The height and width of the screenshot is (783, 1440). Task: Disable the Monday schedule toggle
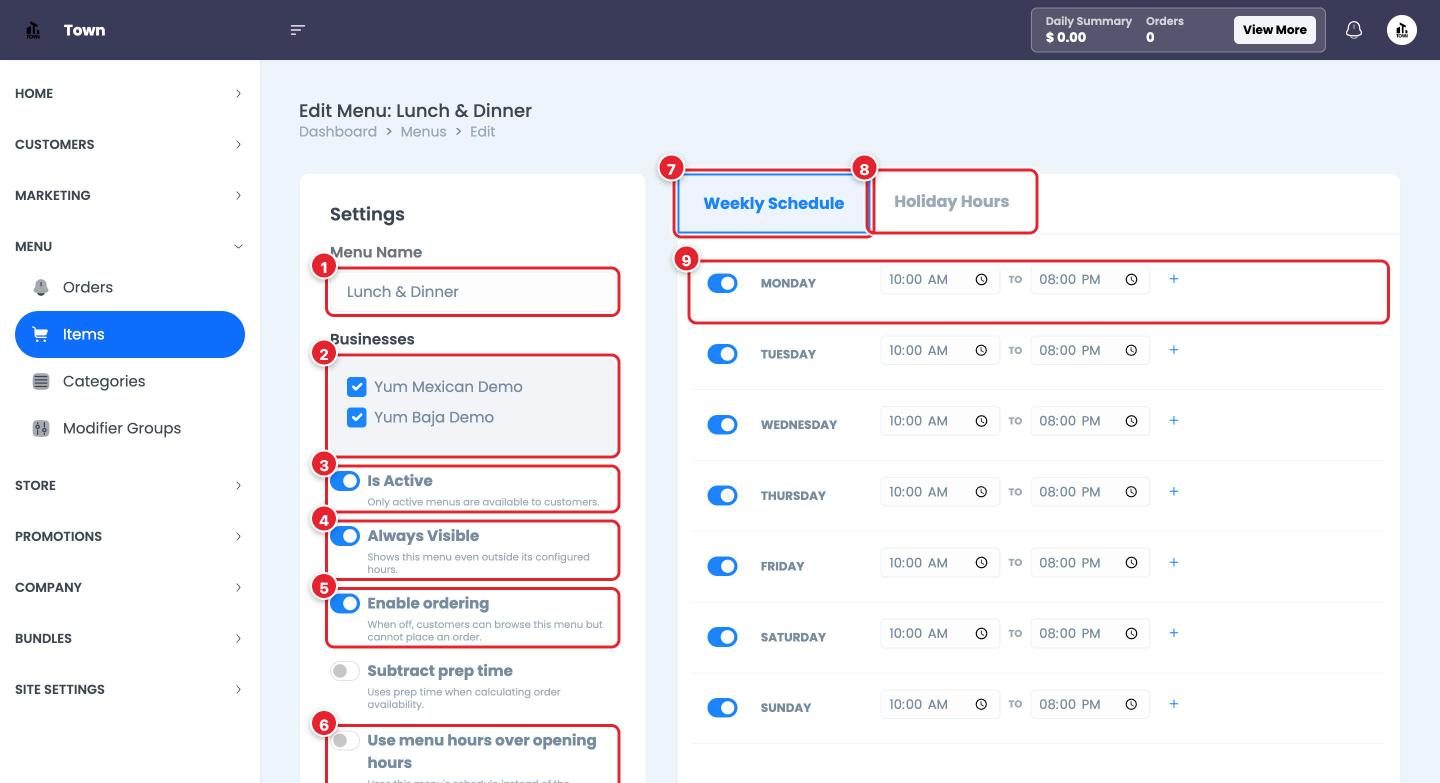pyautogui.click(x=722, y=283)
